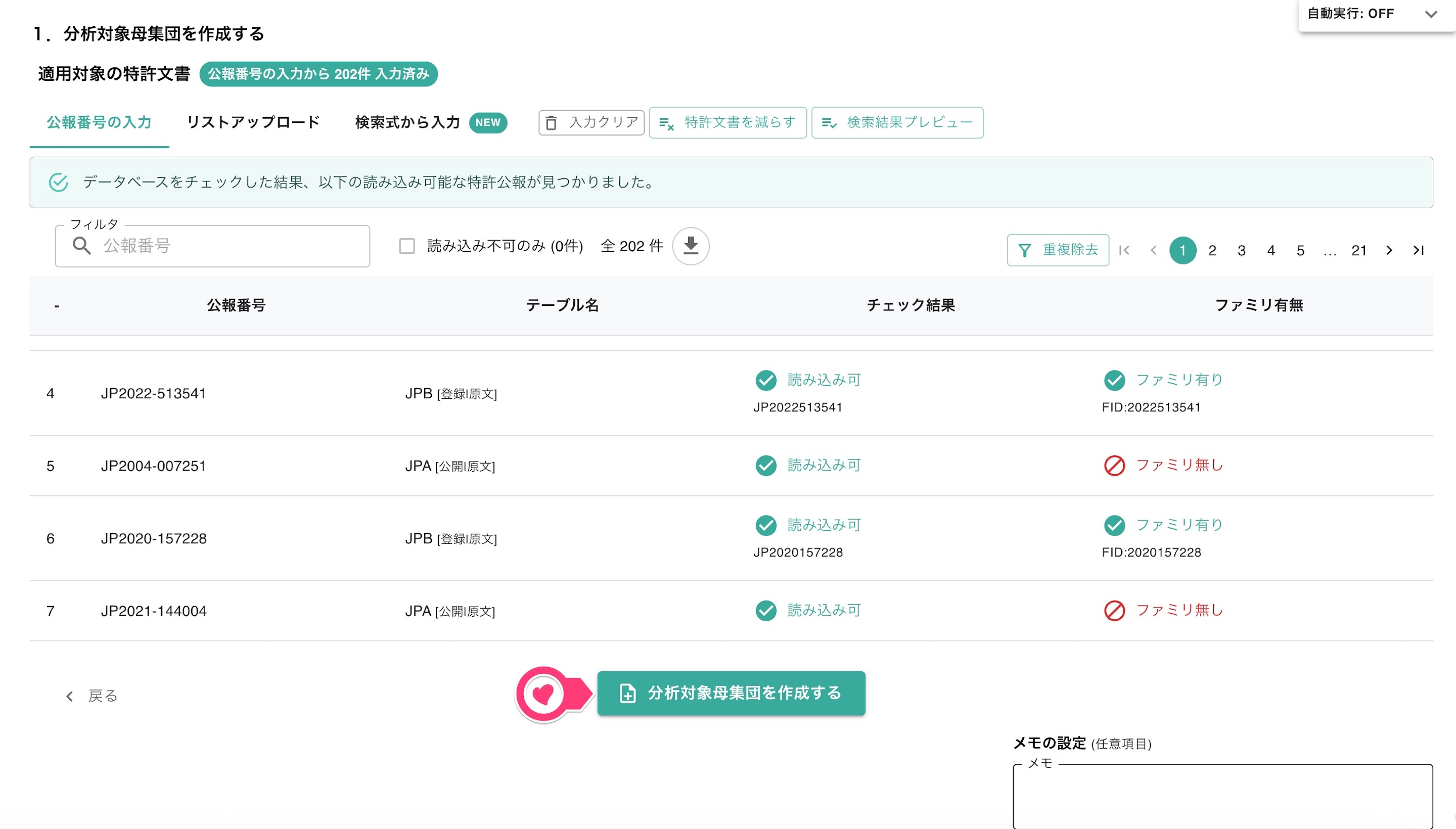
Task: Click the ファミリ有無 column header
Action: pyautogui.click(x=1259, y=305)
